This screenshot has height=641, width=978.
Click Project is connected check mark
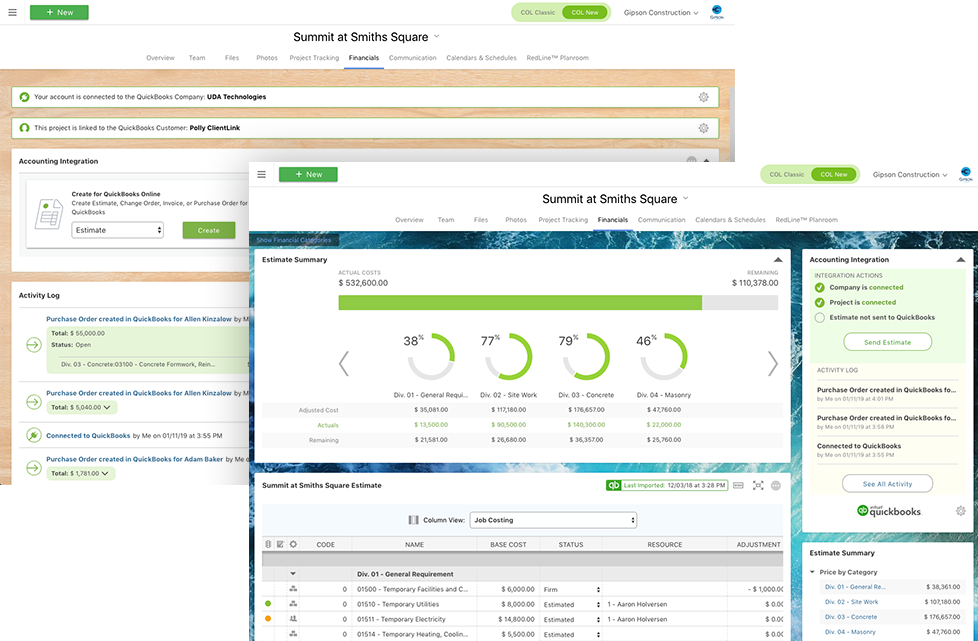pyautogui.click(x=820, y=302)
